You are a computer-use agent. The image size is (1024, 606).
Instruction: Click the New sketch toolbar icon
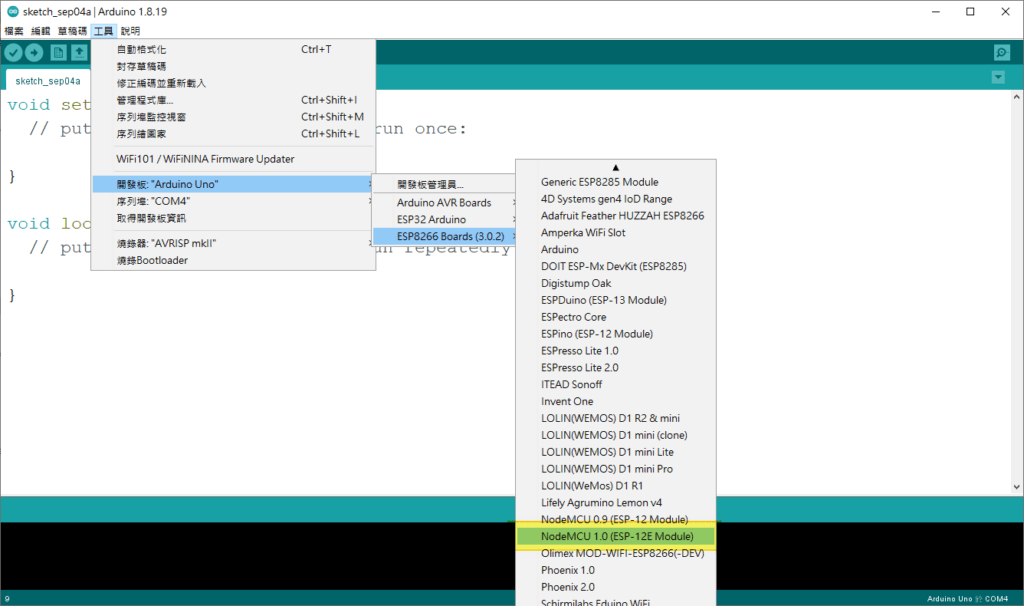59,53
